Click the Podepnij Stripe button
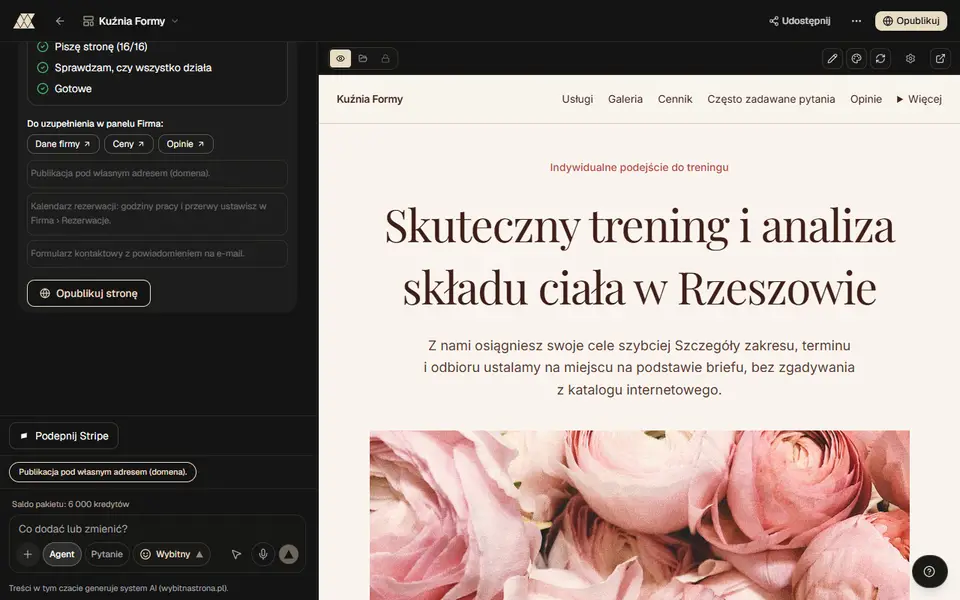The width and height of the screenshot is (960, 600). [64, 436]
